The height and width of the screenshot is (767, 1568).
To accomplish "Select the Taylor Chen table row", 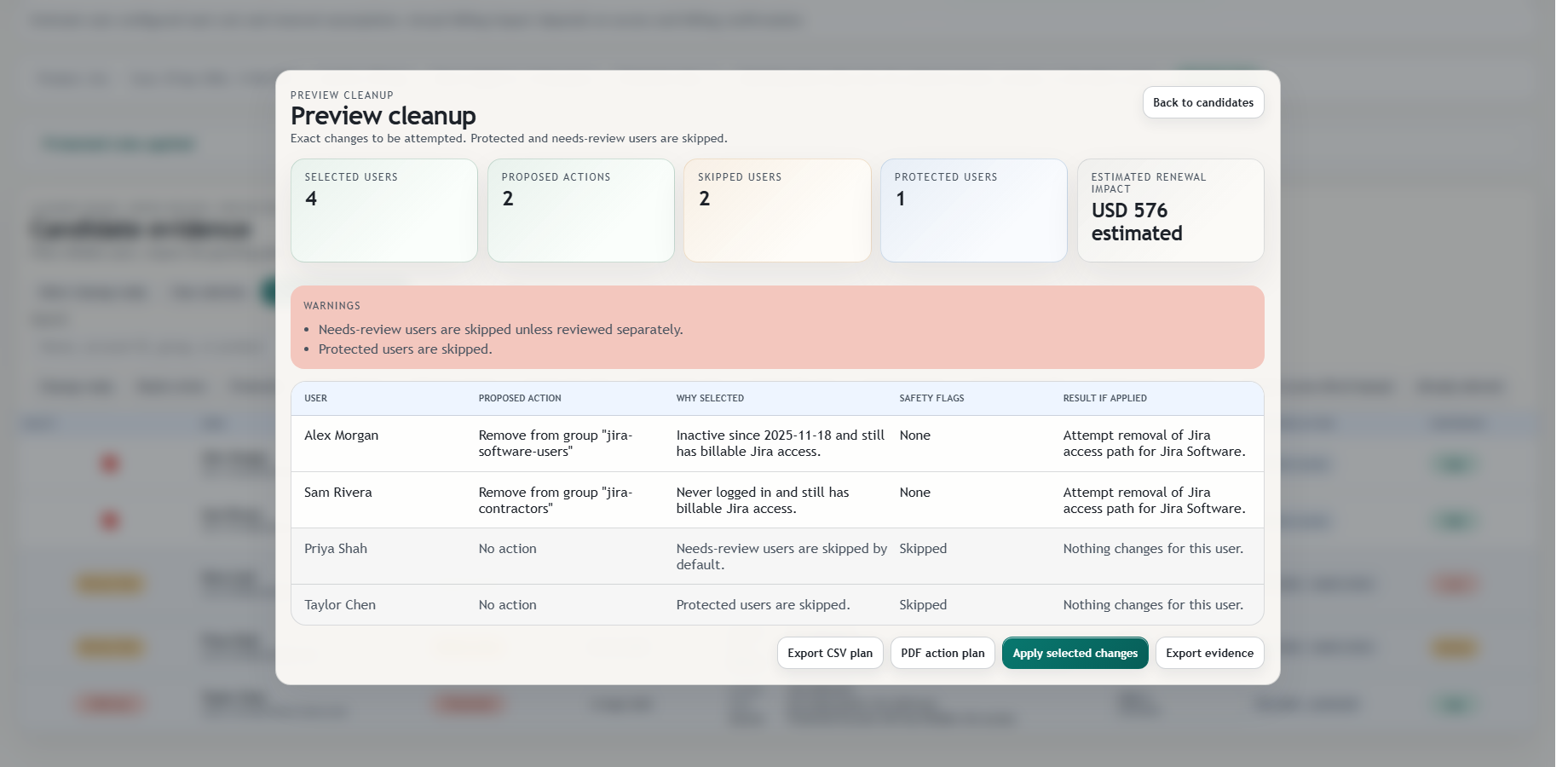I will point(777,604).
